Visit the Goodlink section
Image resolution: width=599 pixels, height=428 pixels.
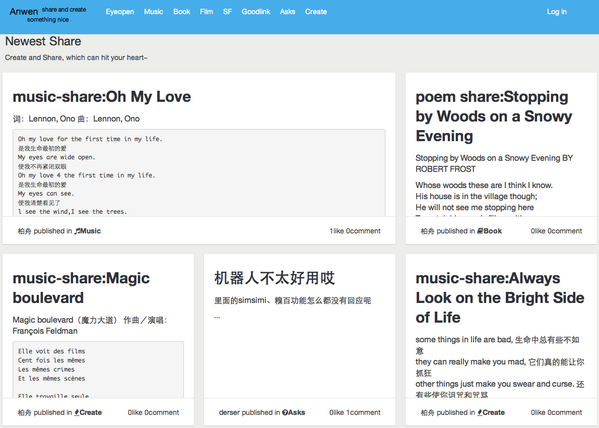pos(256,12)
